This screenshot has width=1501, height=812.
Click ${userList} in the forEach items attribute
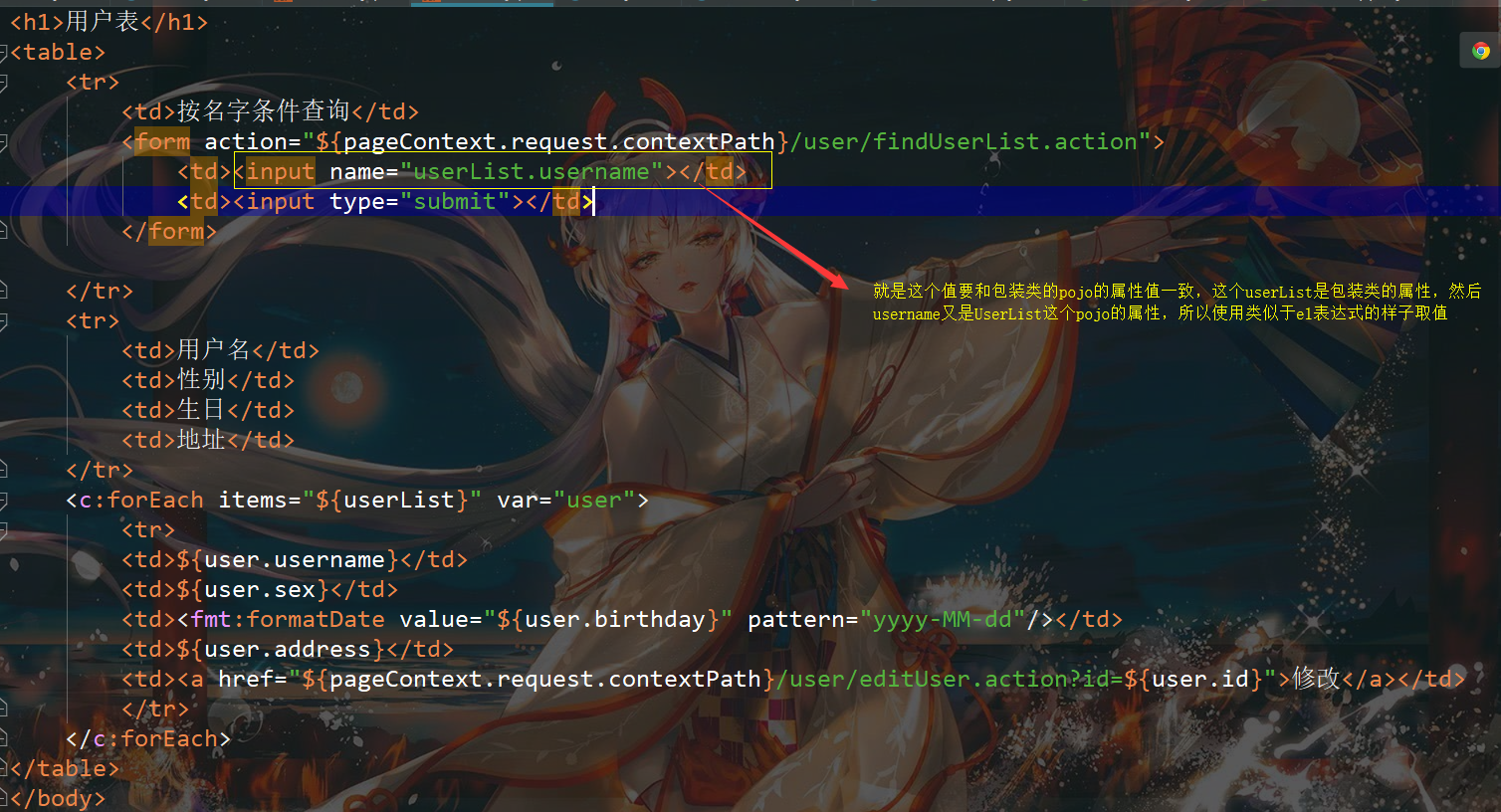pyautogui.click(x=392, y=500)
